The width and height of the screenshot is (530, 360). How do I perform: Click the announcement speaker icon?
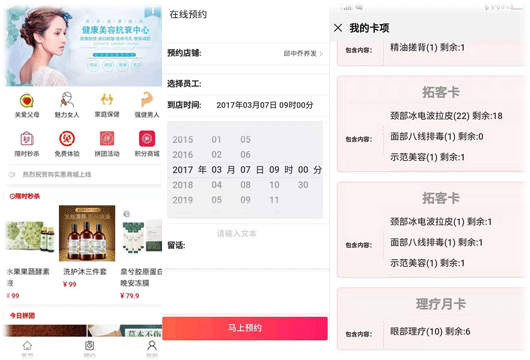(x=12, y=174)
